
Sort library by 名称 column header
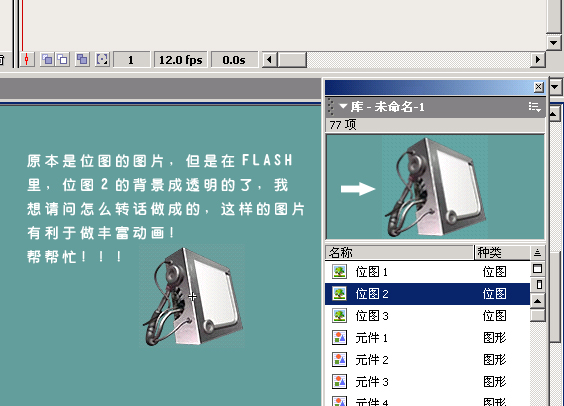[399, 252]
